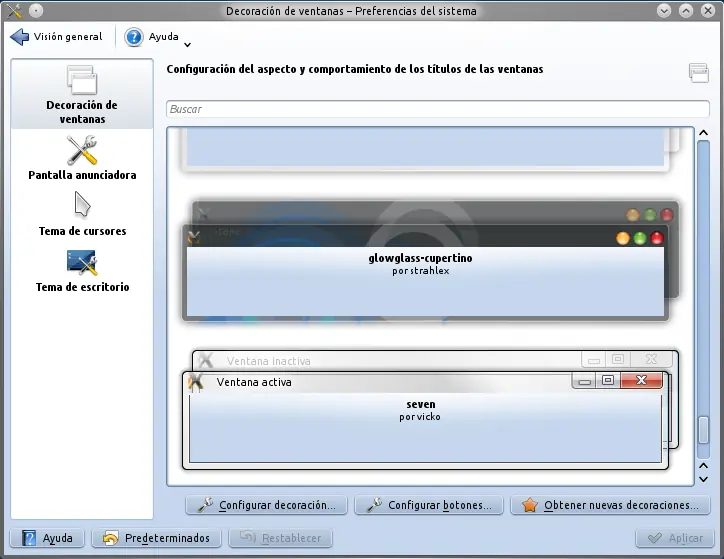This screenshot has height=559, width=724.
Task: Click the blue Ayuda question-mark icon
Action: click(133, 37)
